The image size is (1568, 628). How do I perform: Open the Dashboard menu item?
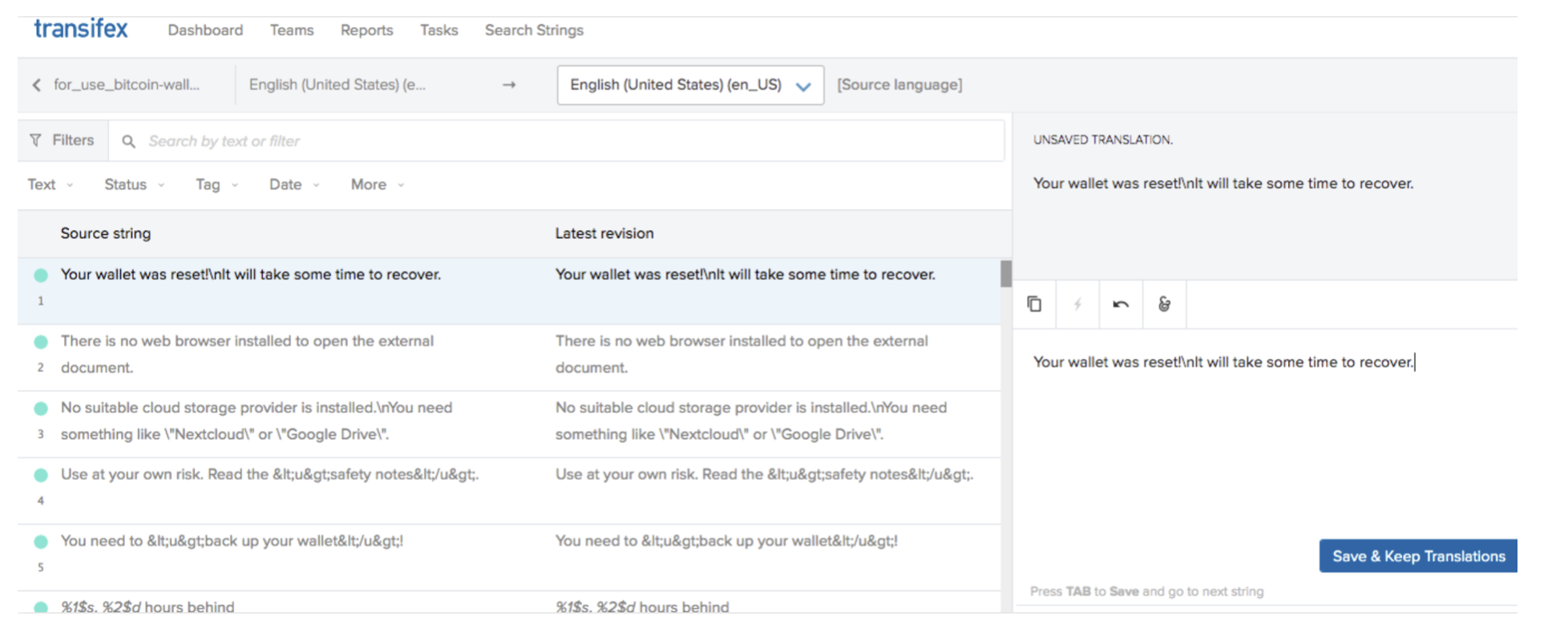coord(205,30)
